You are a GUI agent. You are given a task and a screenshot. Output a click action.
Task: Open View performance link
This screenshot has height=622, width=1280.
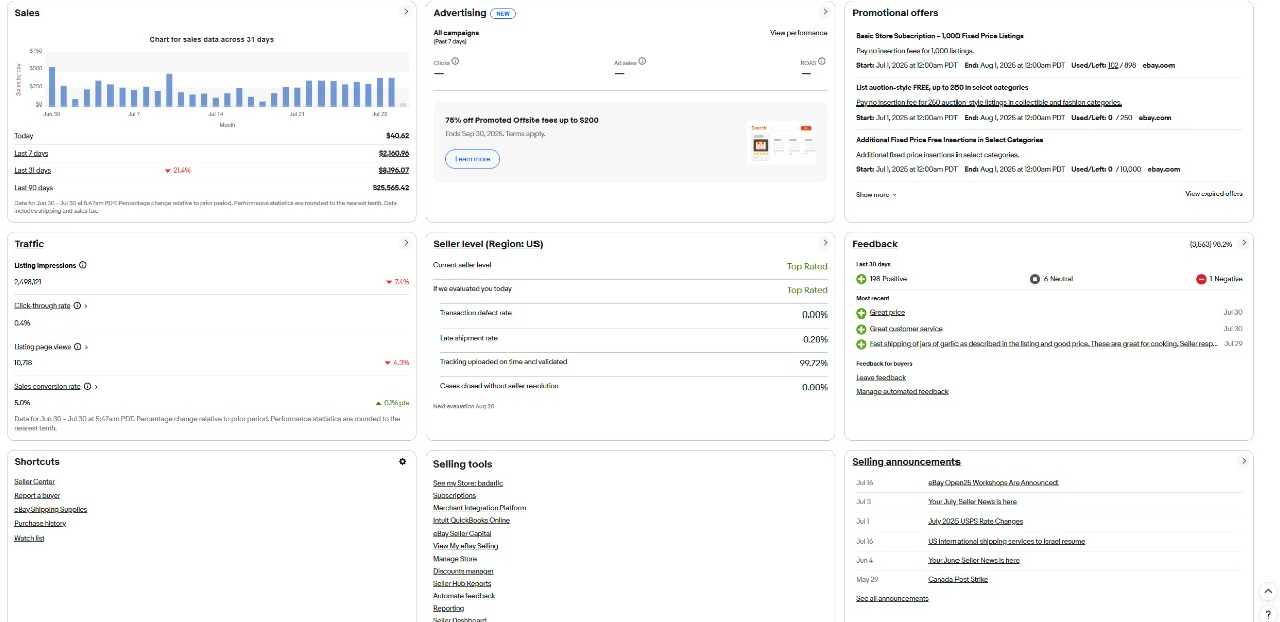point(799,33)
